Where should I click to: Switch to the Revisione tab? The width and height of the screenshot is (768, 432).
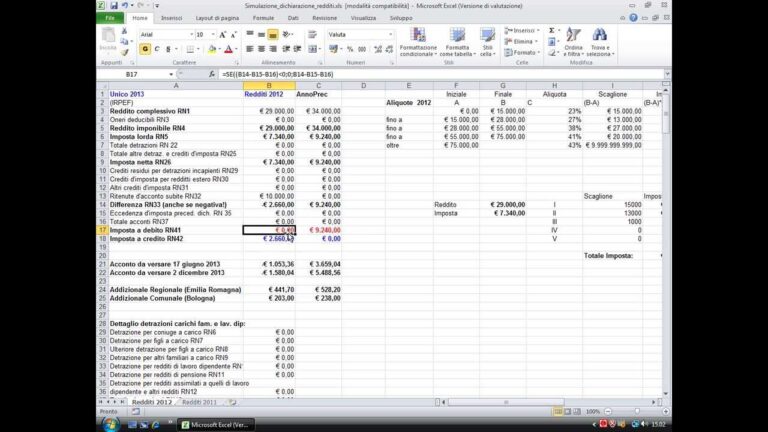[x=324, y=18]
